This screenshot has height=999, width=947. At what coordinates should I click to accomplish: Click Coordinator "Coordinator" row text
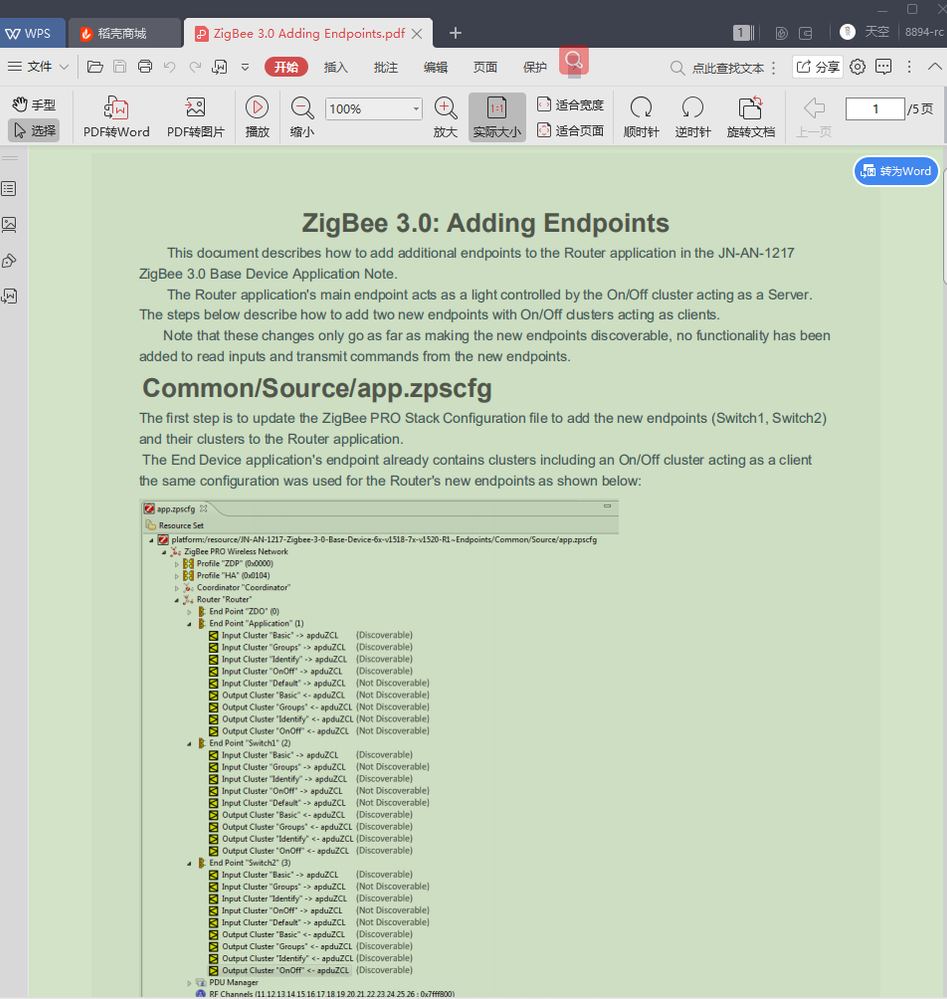click(x=243, y=587)
